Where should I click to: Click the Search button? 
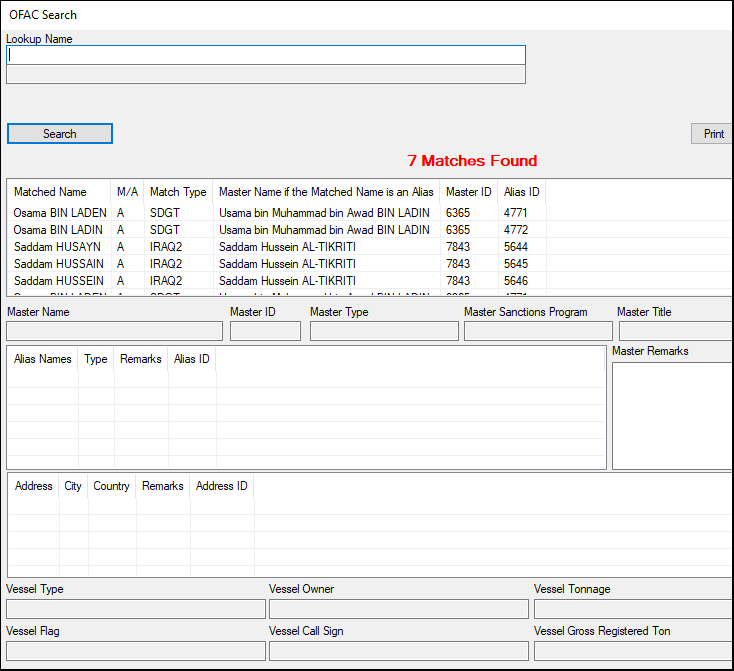point(59,133)
